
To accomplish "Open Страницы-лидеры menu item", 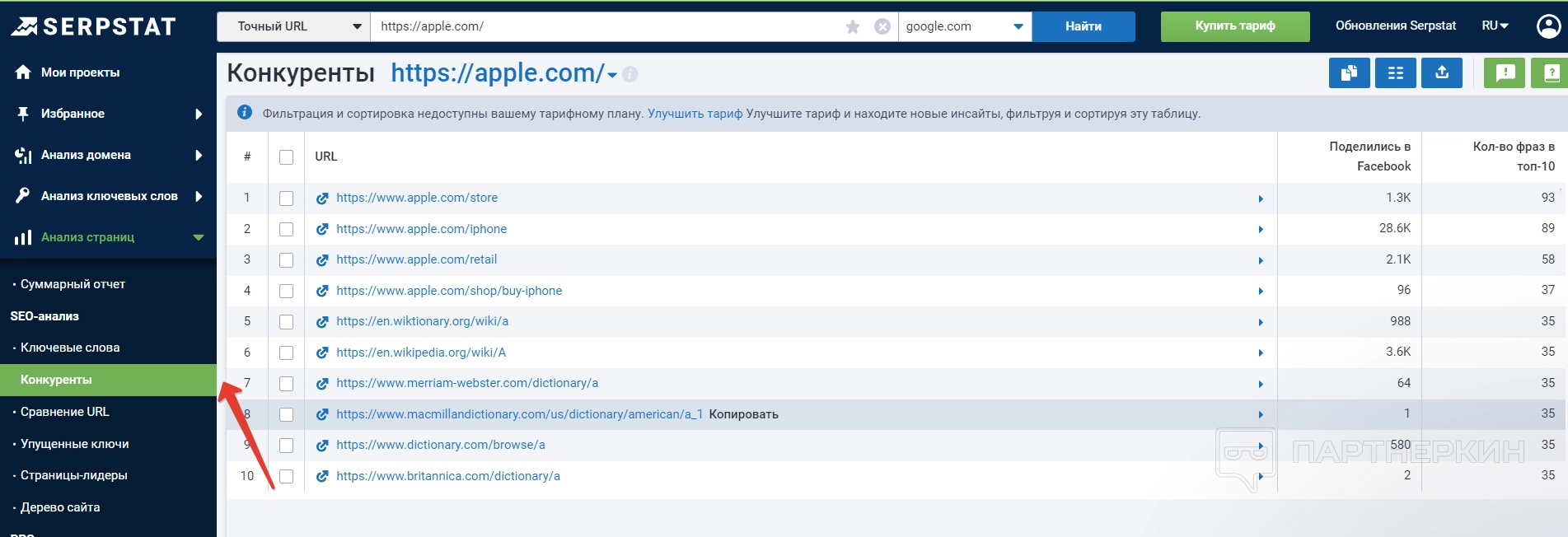I will 73,475.
